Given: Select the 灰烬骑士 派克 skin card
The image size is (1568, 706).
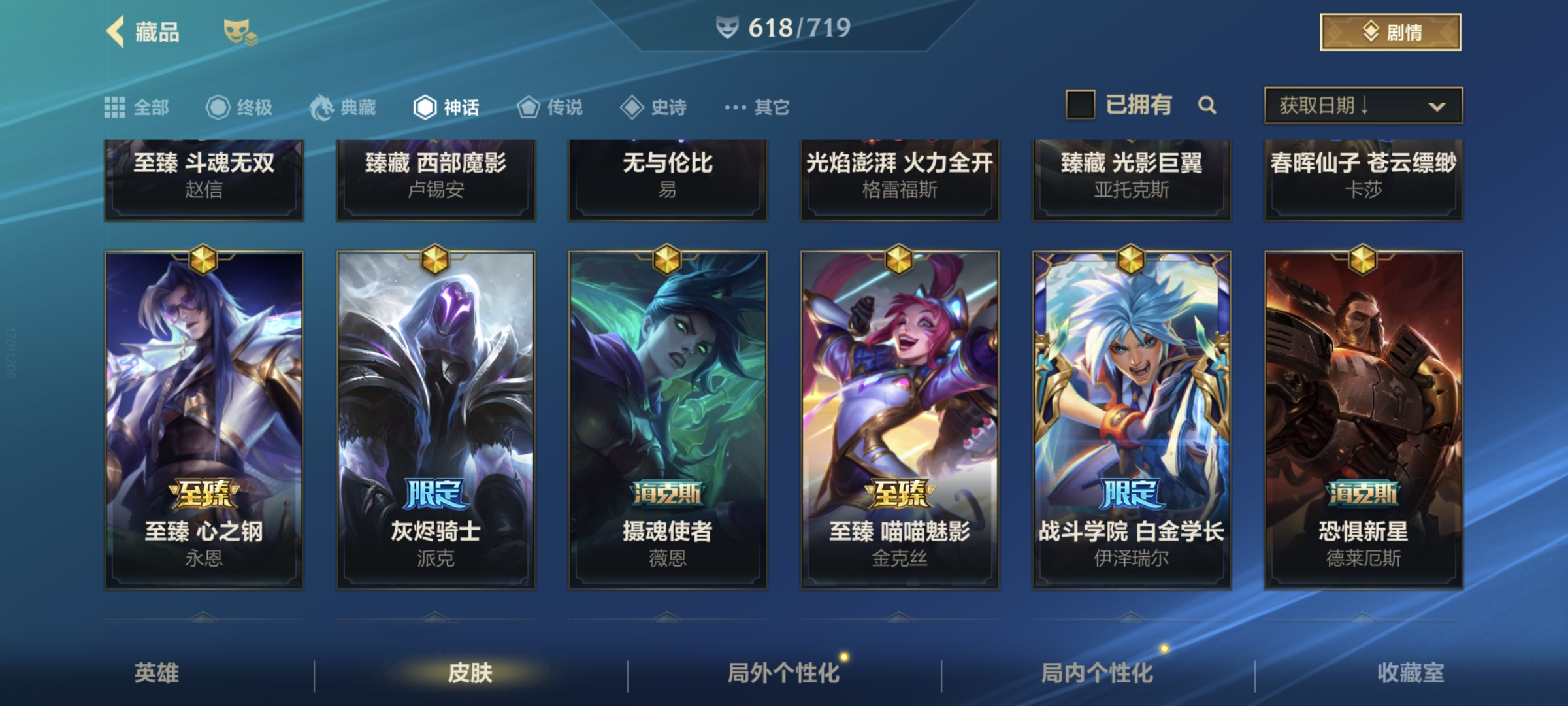Looking at the screenshot, I should [x=436, y=420].
